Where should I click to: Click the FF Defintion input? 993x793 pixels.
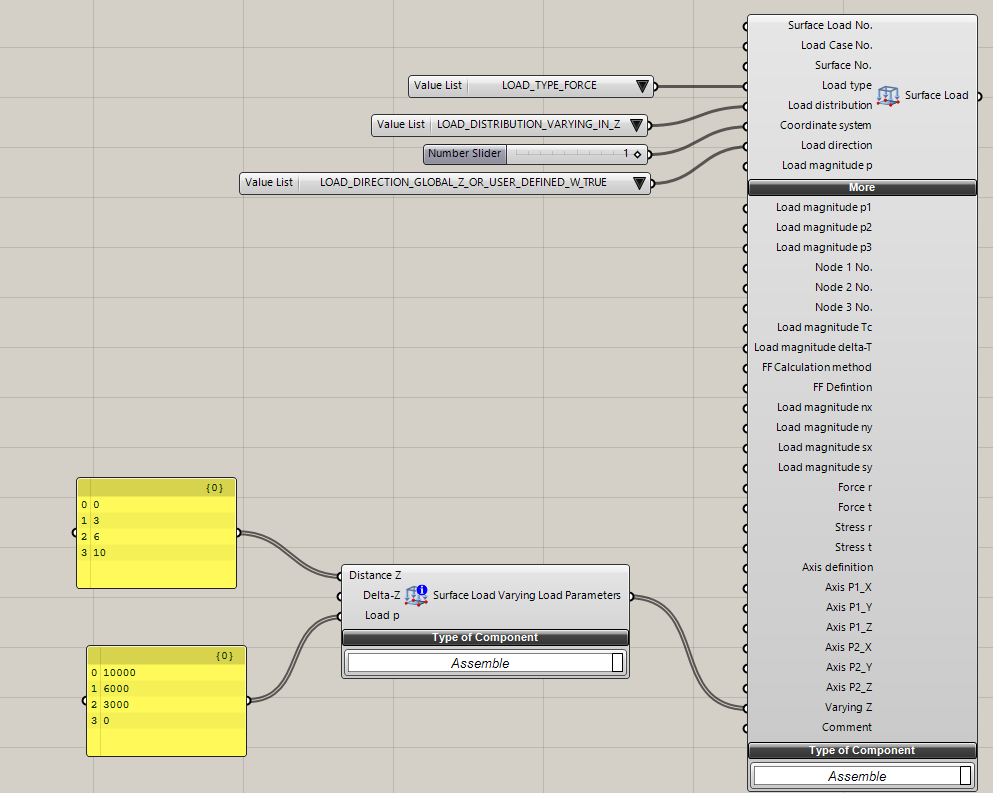842,388
